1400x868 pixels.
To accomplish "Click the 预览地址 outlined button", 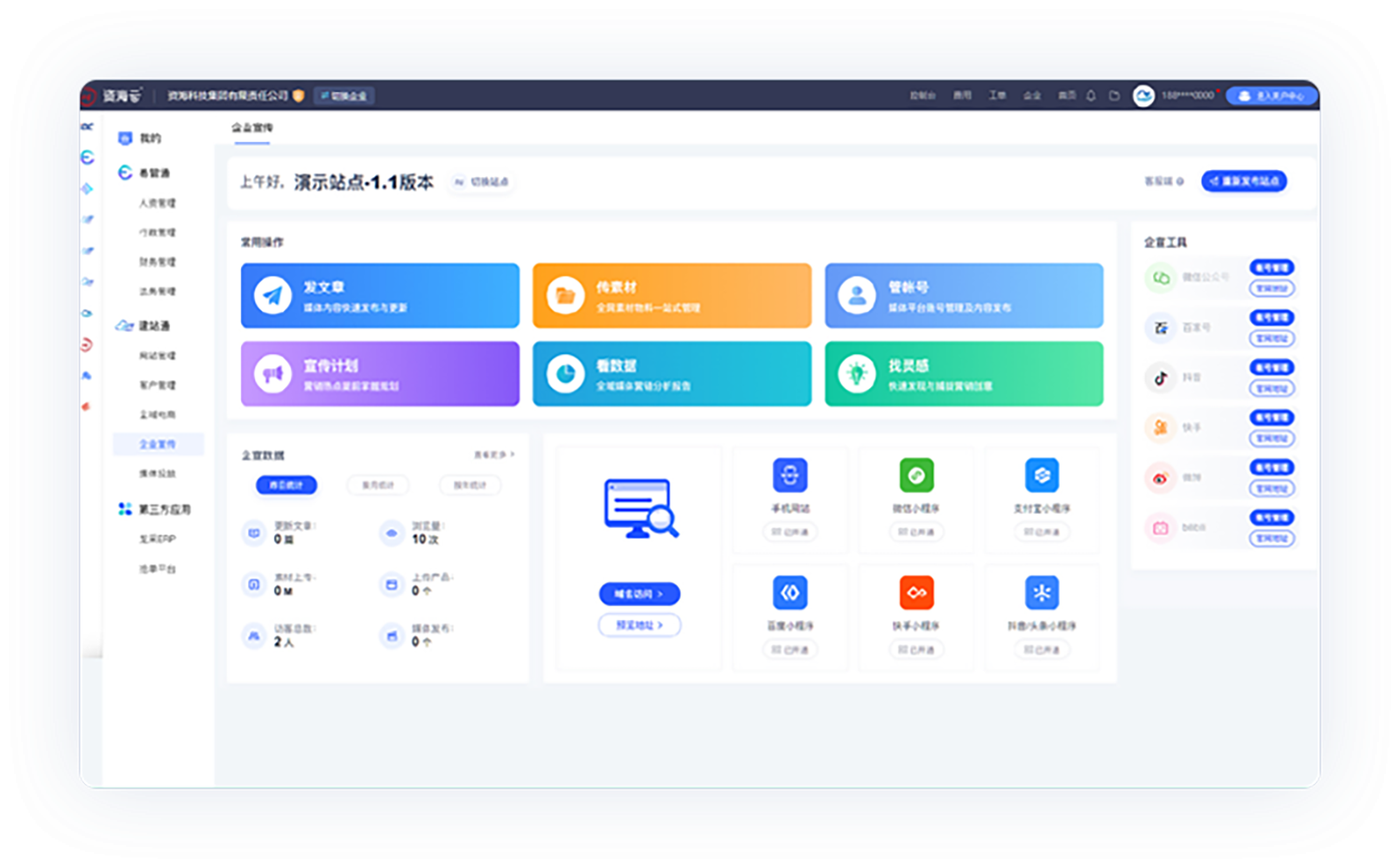I will pos(640,625).
